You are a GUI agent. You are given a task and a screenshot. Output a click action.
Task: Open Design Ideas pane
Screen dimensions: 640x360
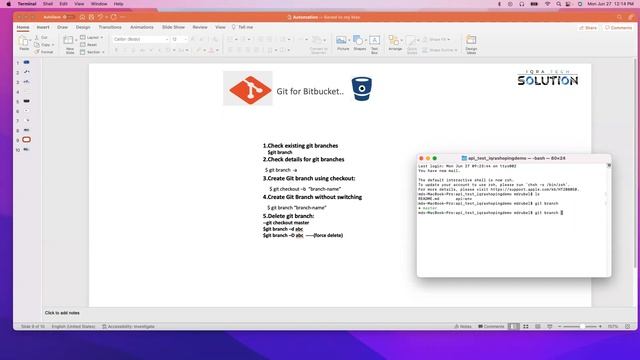click(471, 44)
